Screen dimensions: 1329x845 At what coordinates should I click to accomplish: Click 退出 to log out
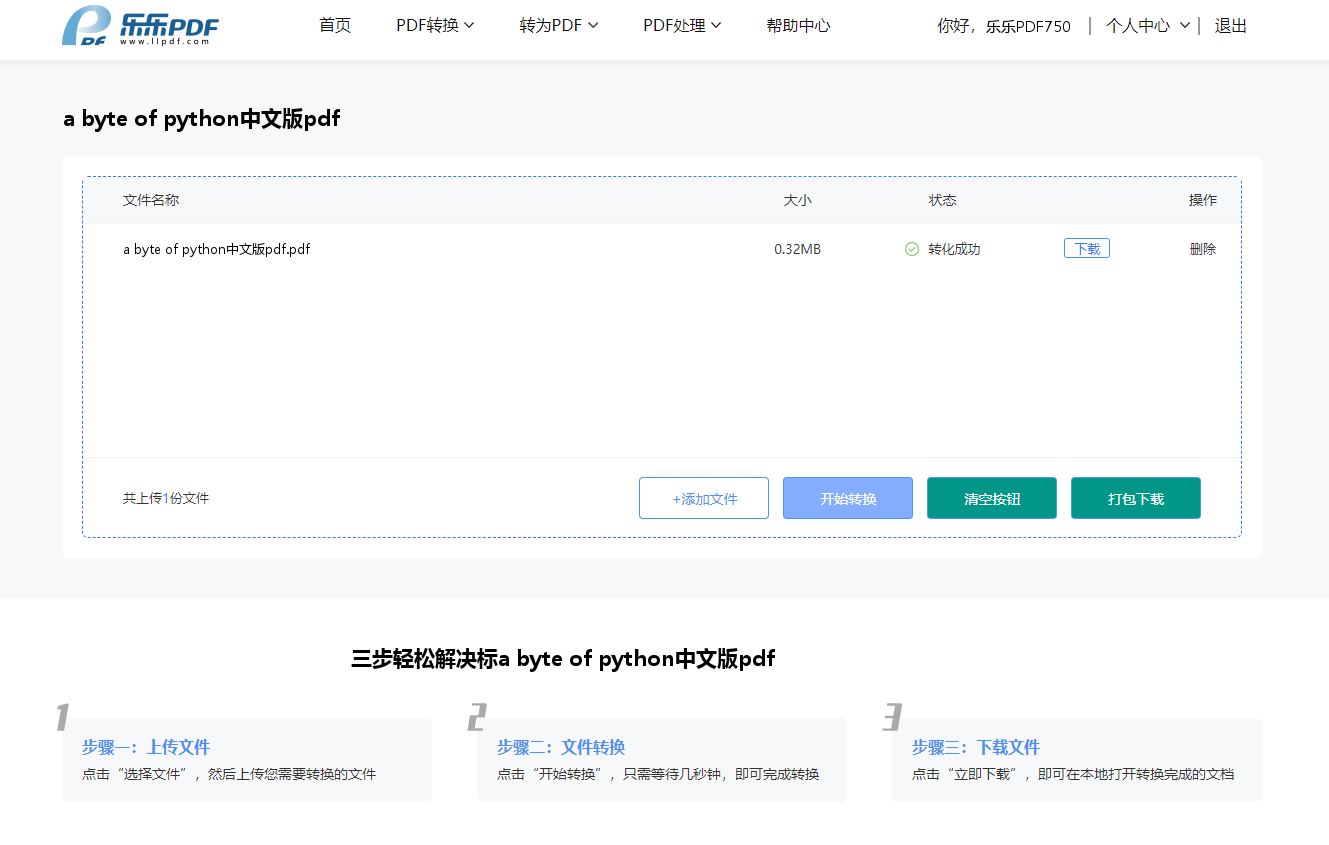point(1231,26)
